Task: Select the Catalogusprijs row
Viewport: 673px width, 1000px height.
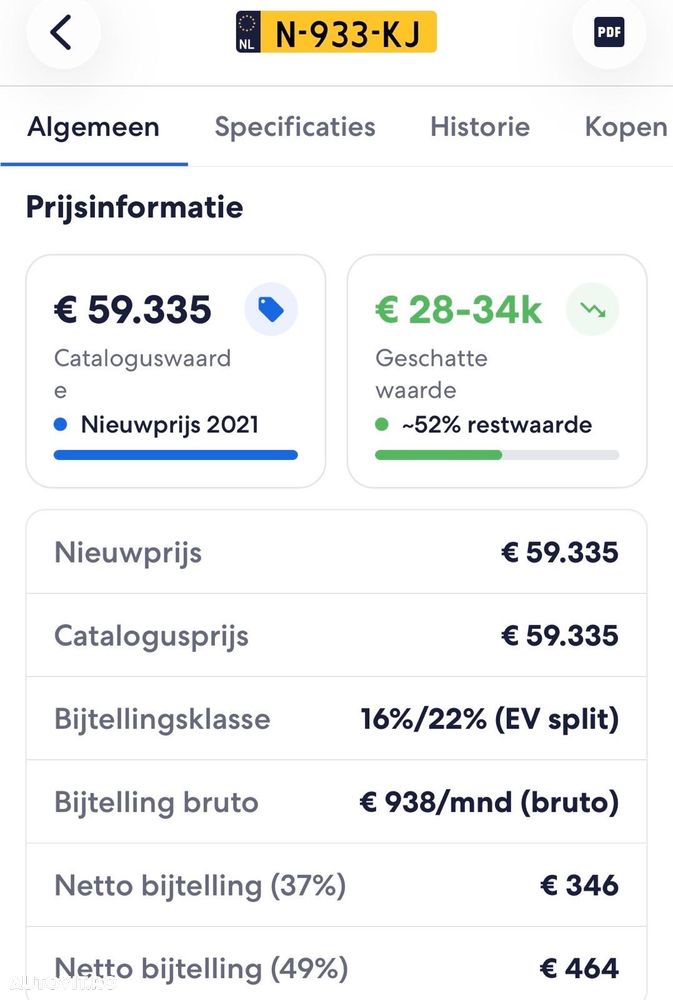Action: [x=336, y=635]
